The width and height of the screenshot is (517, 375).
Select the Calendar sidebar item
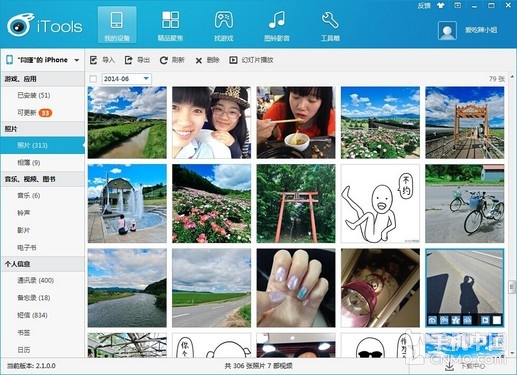[x=43, y=350]
